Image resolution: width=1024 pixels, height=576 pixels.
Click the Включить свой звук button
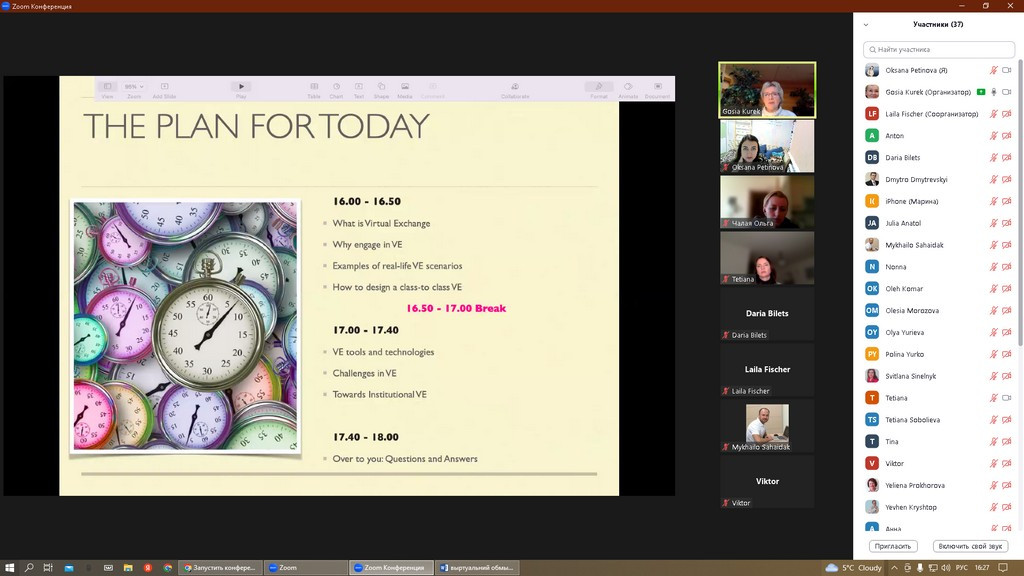(x=969, y=546)
